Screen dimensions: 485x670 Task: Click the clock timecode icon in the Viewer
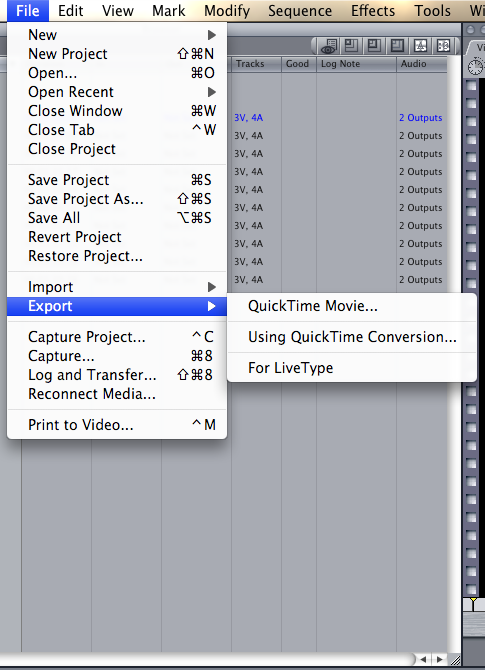pyautogui.click(x=476, y=67)
